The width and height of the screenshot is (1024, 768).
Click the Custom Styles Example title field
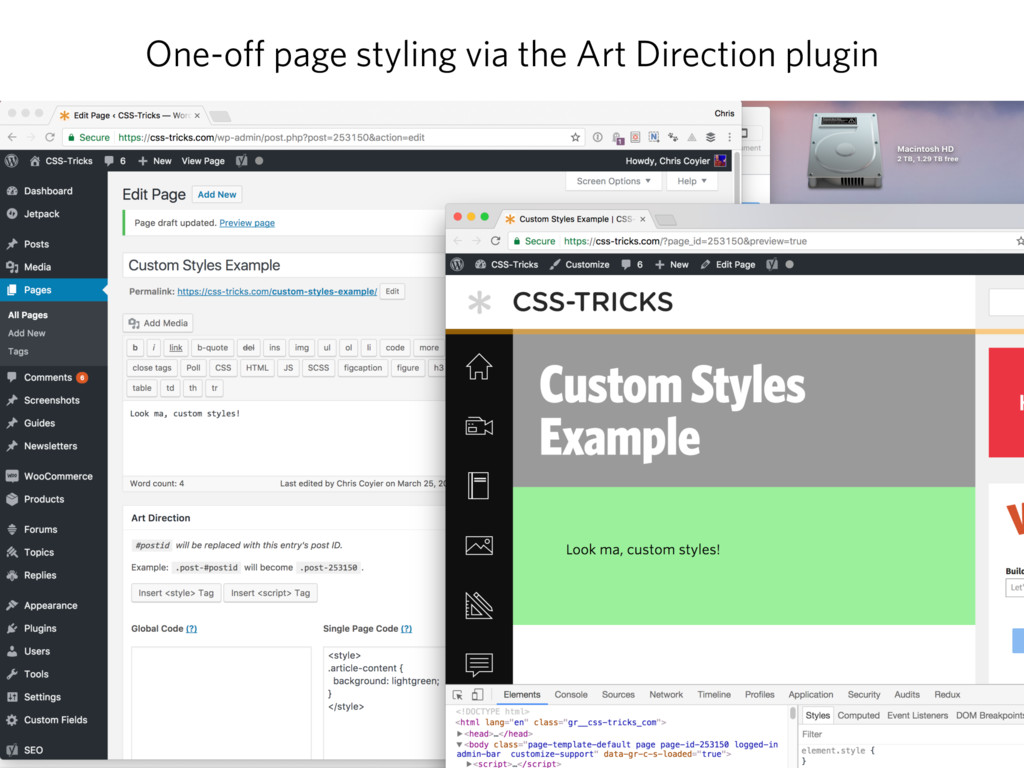click(x=284, y=265)
